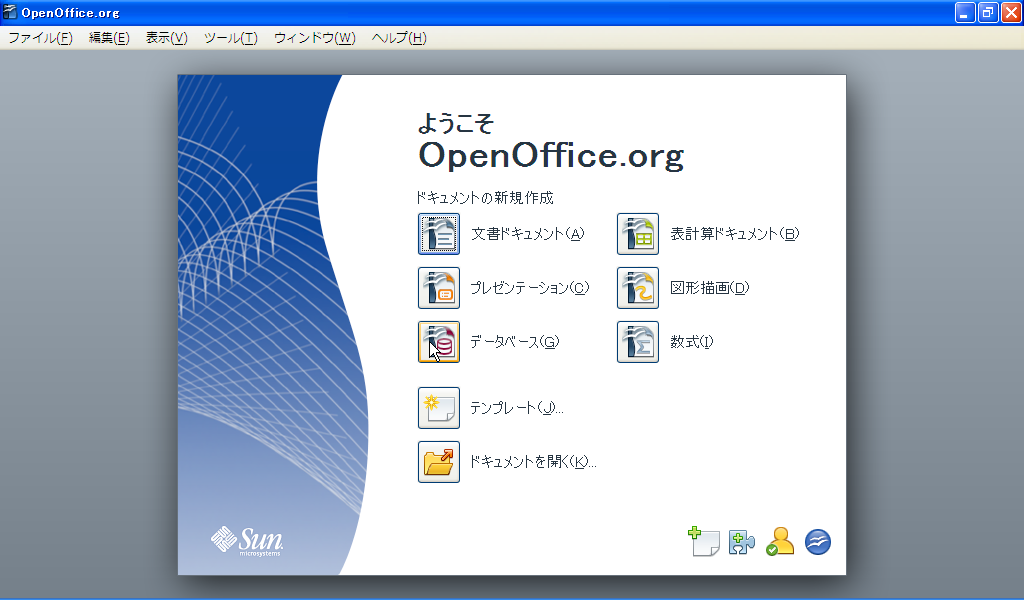This screenshot has height=600, width=1024.
Task: Start a new drawing via Draw icon
Action: pos(638,288)
